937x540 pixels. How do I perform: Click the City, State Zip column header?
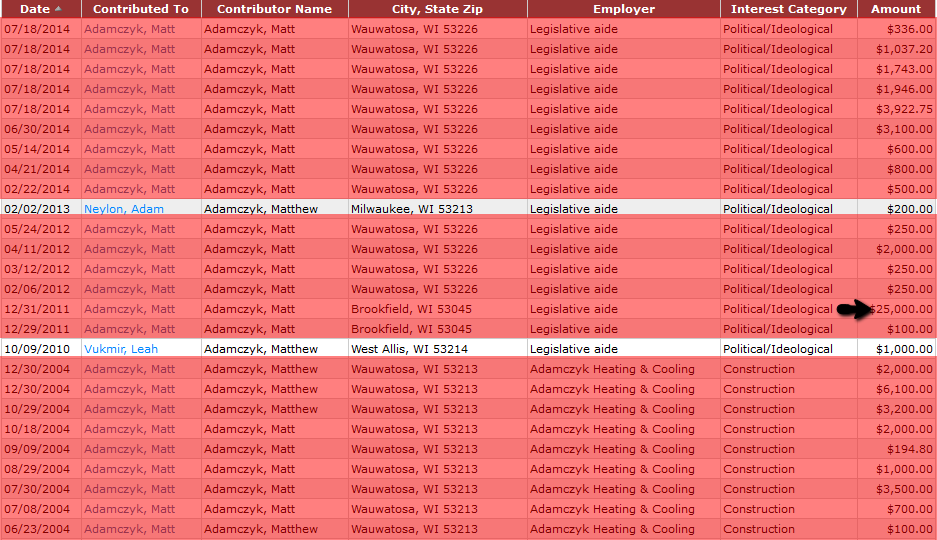[437, 9]
